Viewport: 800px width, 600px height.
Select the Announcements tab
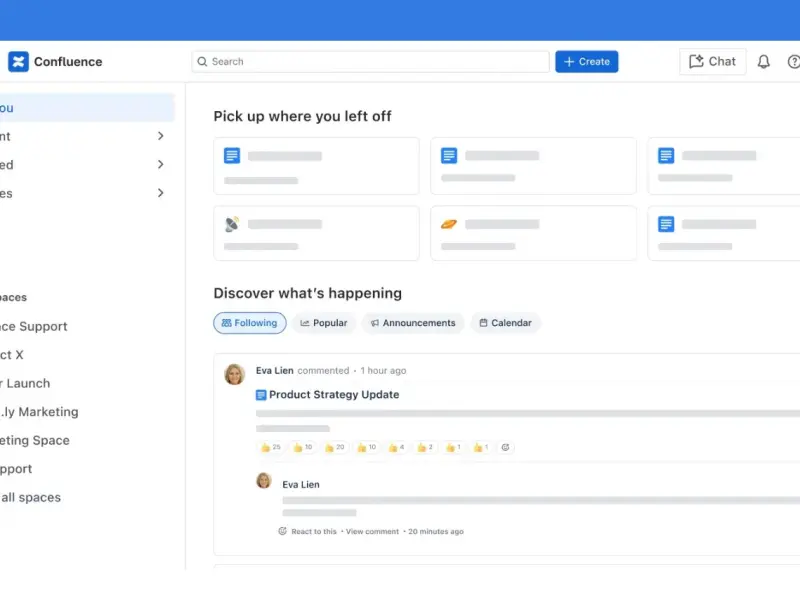point(413,323)
